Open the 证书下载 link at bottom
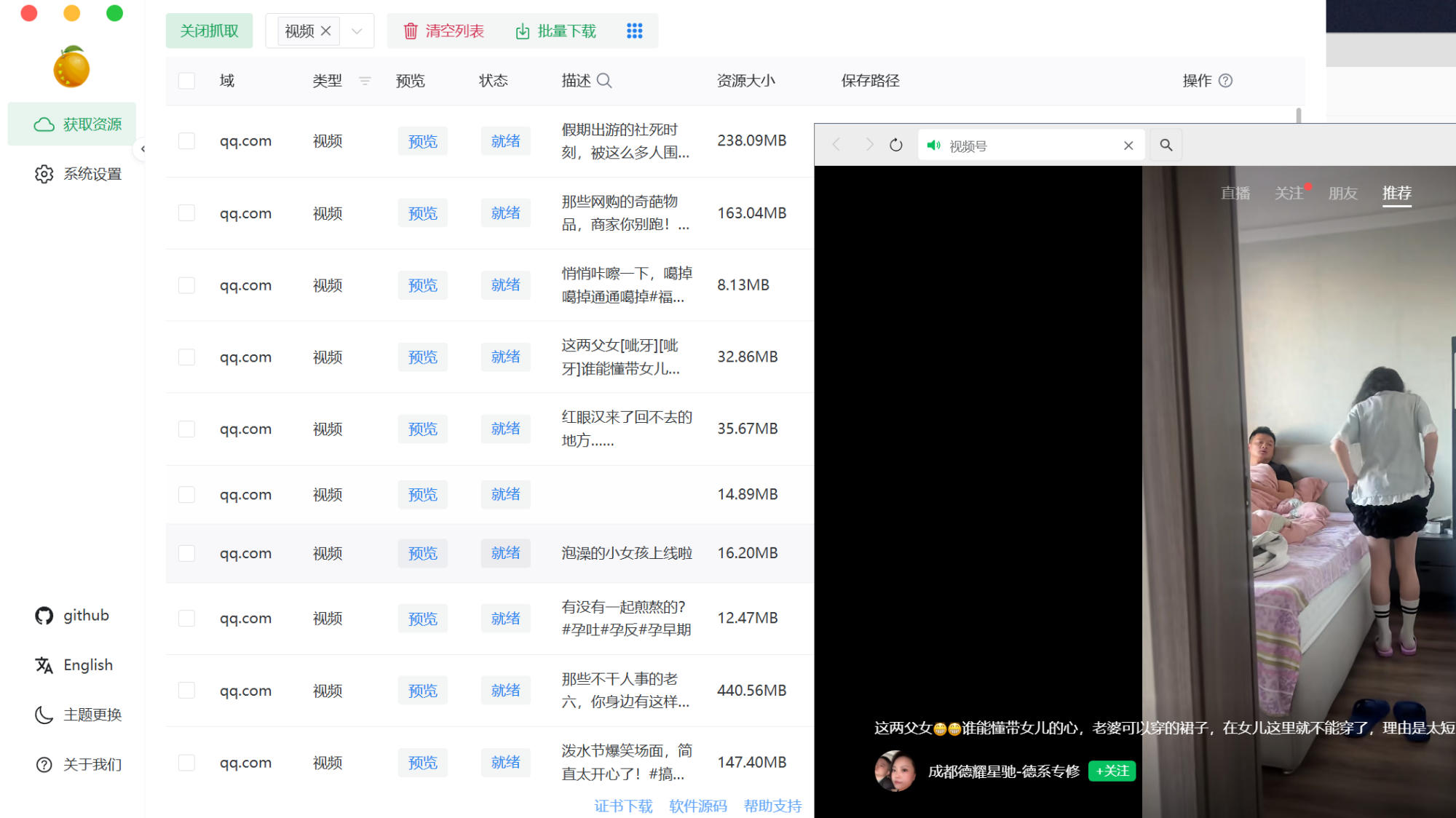The width and height of the screenshot is (1456, 818). (623, 806)
